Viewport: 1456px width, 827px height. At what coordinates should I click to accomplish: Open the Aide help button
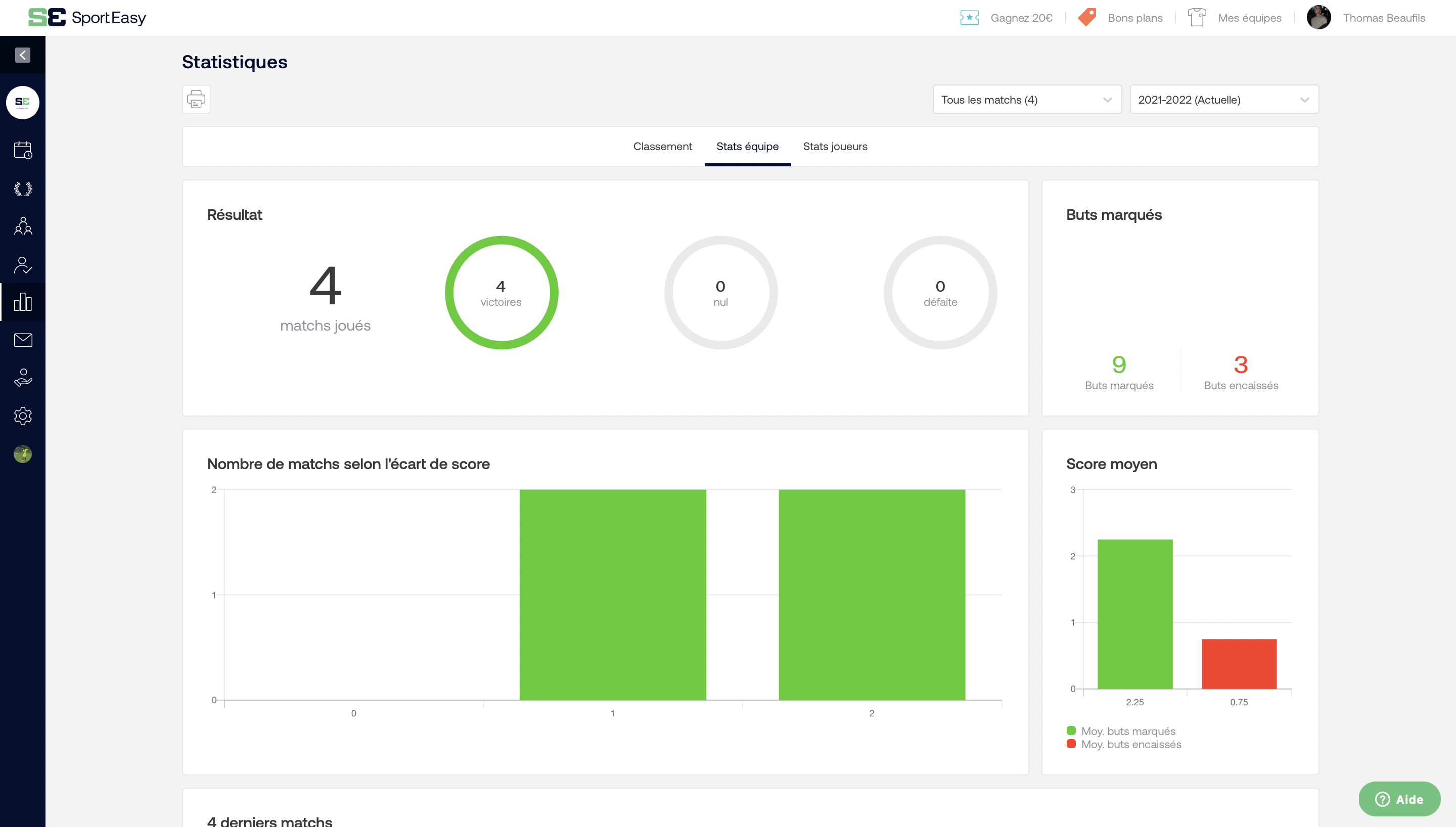click(1399, 799)
